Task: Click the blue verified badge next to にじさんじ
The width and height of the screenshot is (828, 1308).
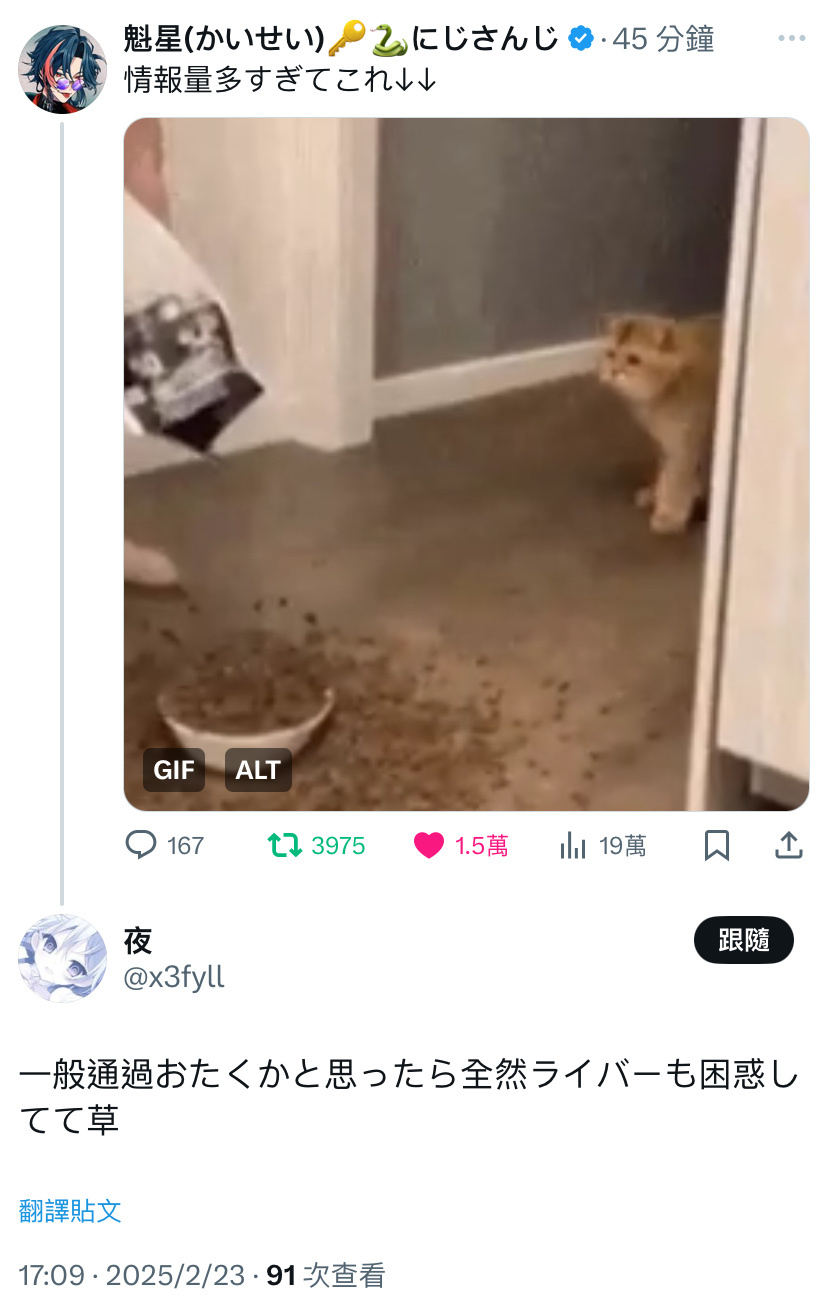Action: [x=581, y=39]
